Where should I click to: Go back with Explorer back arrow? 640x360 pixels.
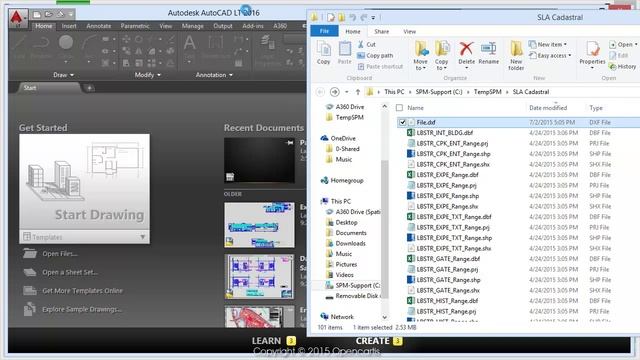click(x=320, y=92)
